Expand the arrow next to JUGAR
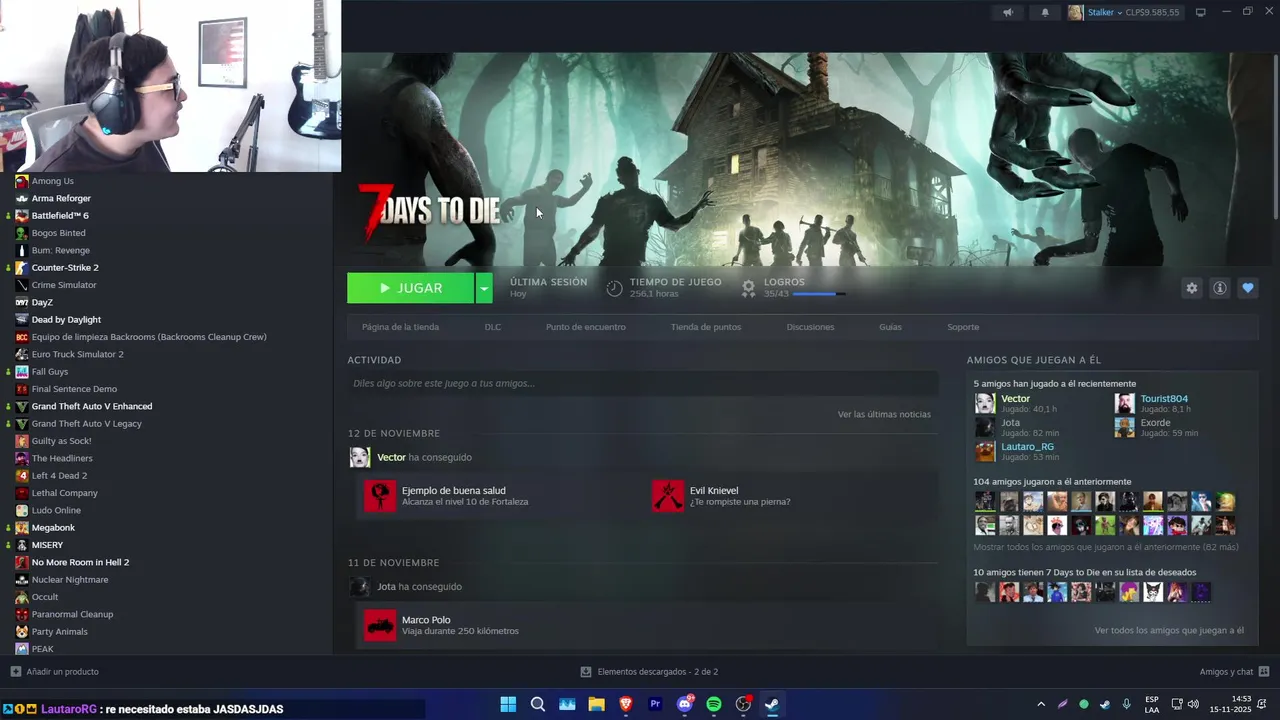1280x720 pixels. (x=484, y=288)
